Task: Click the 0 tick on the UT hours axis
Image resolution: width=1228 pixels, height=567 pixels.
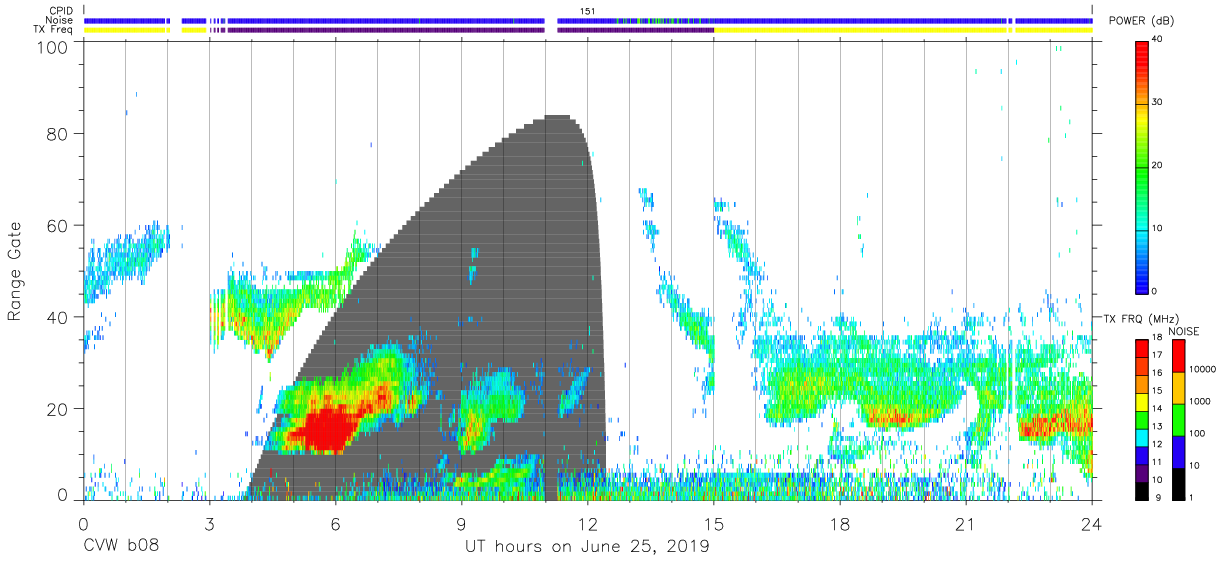Action: click(x=83, y=525)
